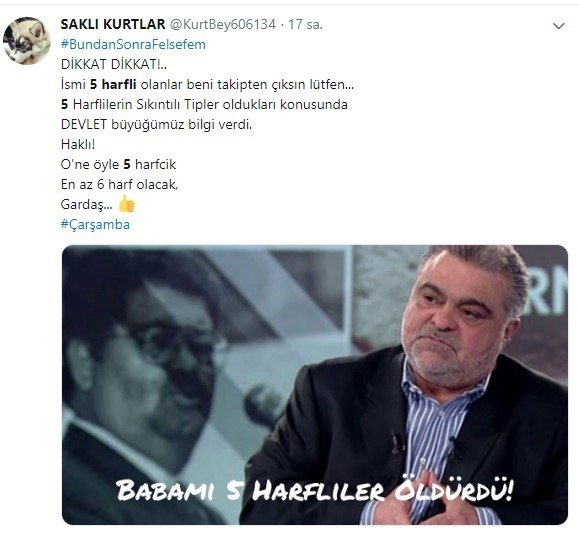Image resolution: width=579 pixels, height=533 pixels.
Task: Click the SAKLI KURTLAR display name
Action: (113, 24)
